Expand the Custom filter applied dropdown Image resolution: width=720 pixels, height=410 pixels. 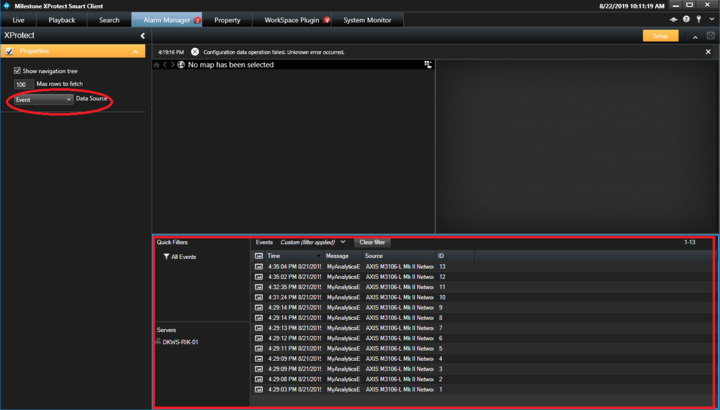click(x=343, y=242)
